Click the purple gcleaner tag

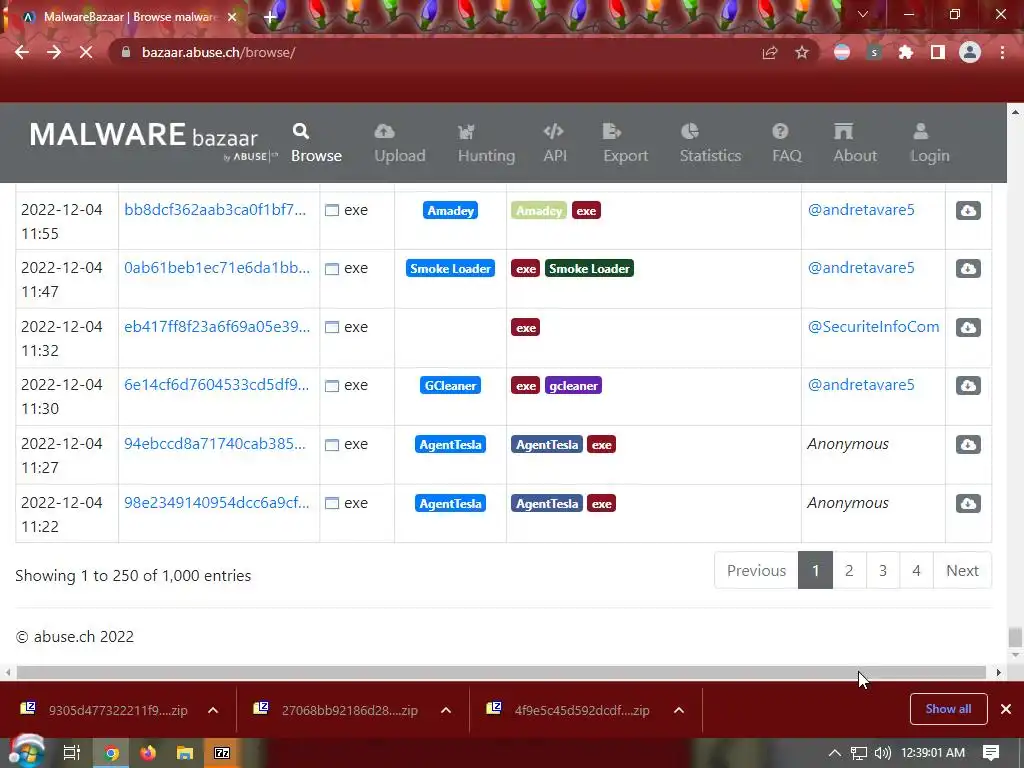click(x=573, y=385)
